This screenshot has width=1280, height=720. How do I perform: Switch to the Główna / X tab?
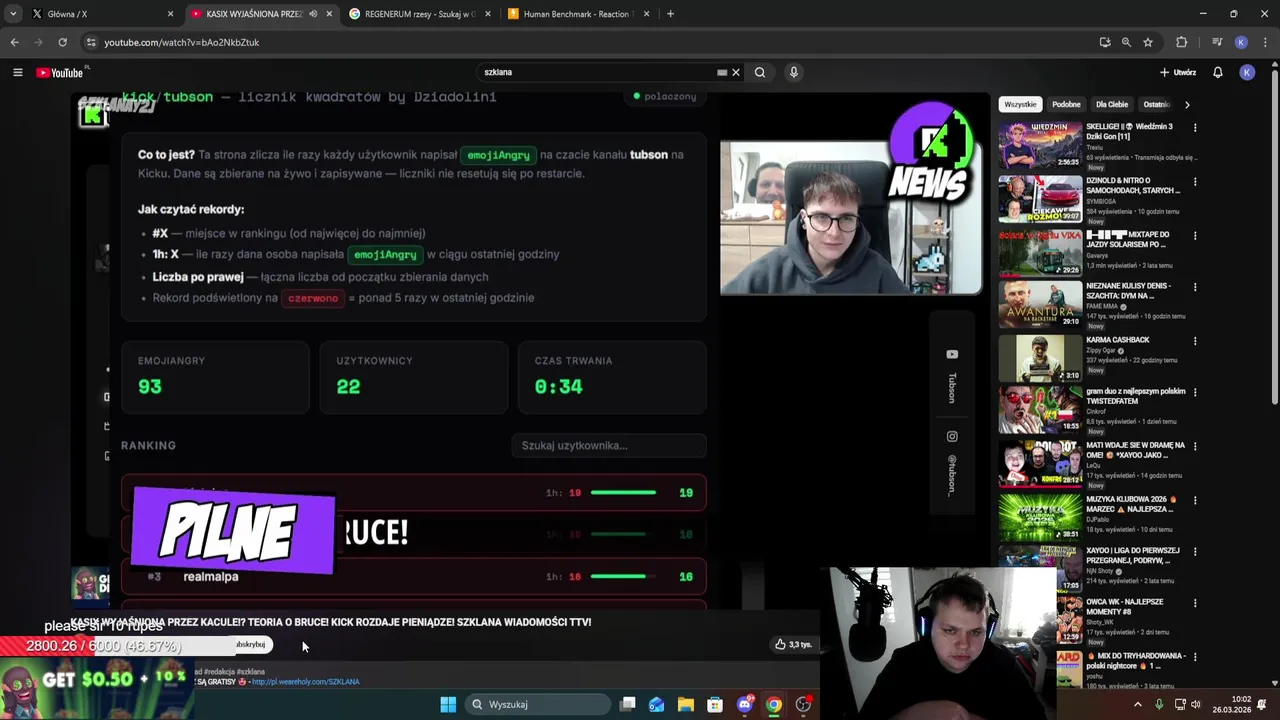click(x=100, y=14)
